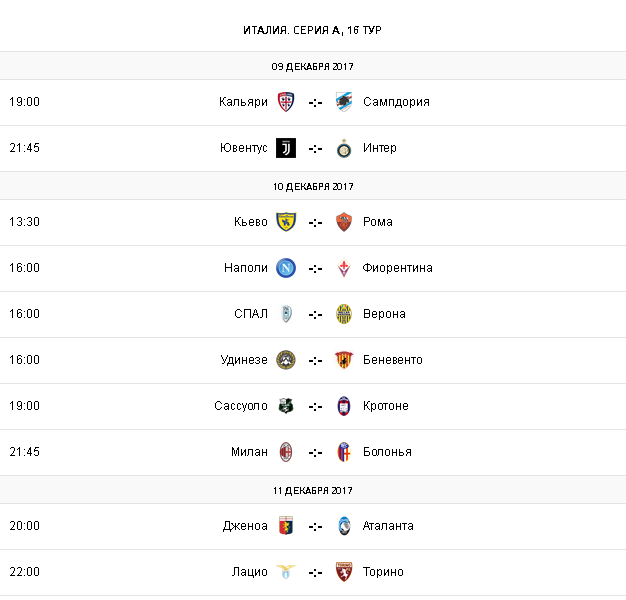Image resolution: width=626 pixels, height=600 pixels.
Task: Open the Верона team link
Action: tap(385, 314)
